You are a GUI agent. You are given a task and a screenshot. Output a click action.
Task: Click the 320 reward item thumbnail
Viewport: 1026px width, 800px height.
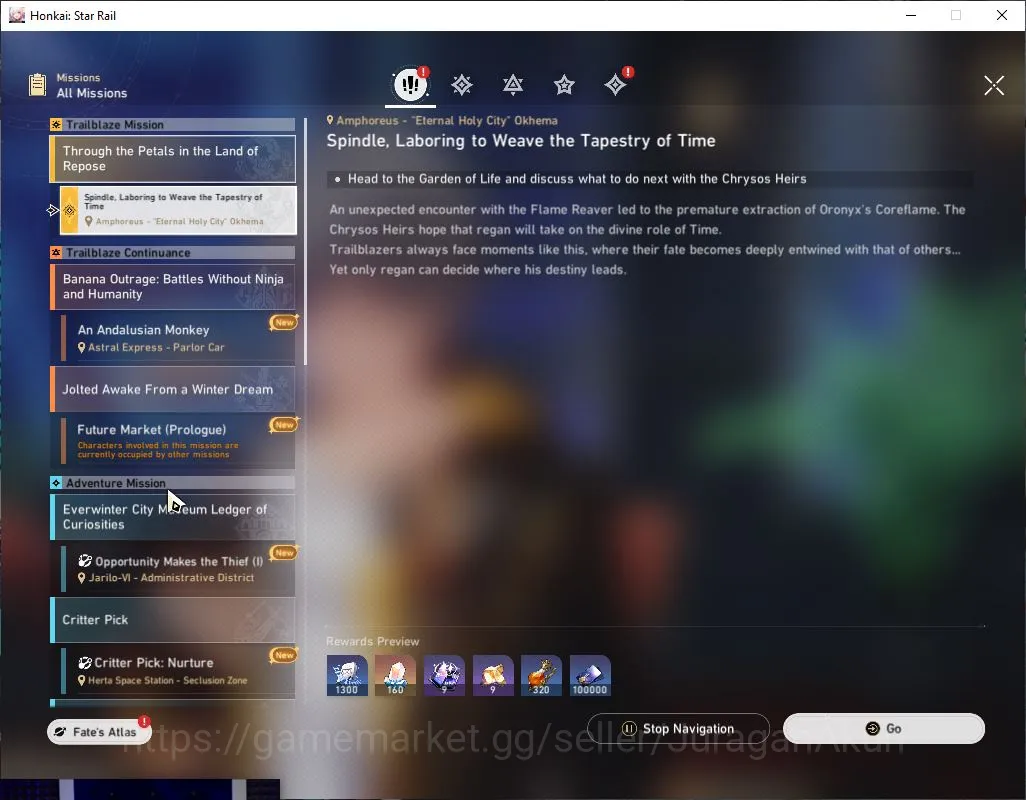(x=541, y=675)
